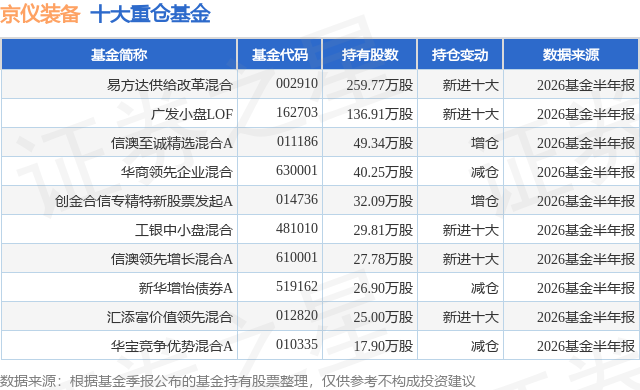Click the 数据来源 column header
This screenshot has width=640, height=390.
[571, 55]
